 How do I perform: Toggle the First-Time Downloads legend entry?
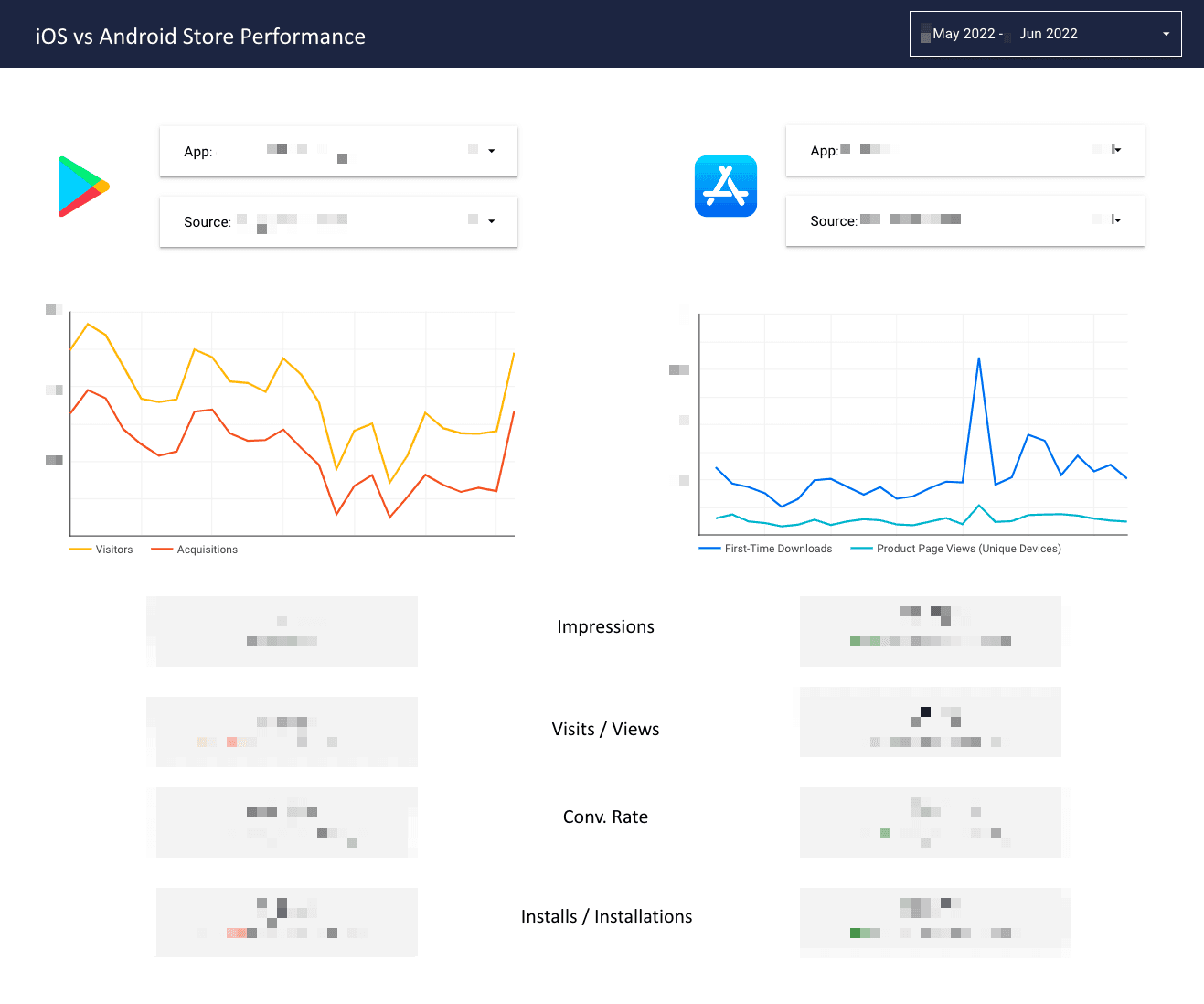[766, 549]
